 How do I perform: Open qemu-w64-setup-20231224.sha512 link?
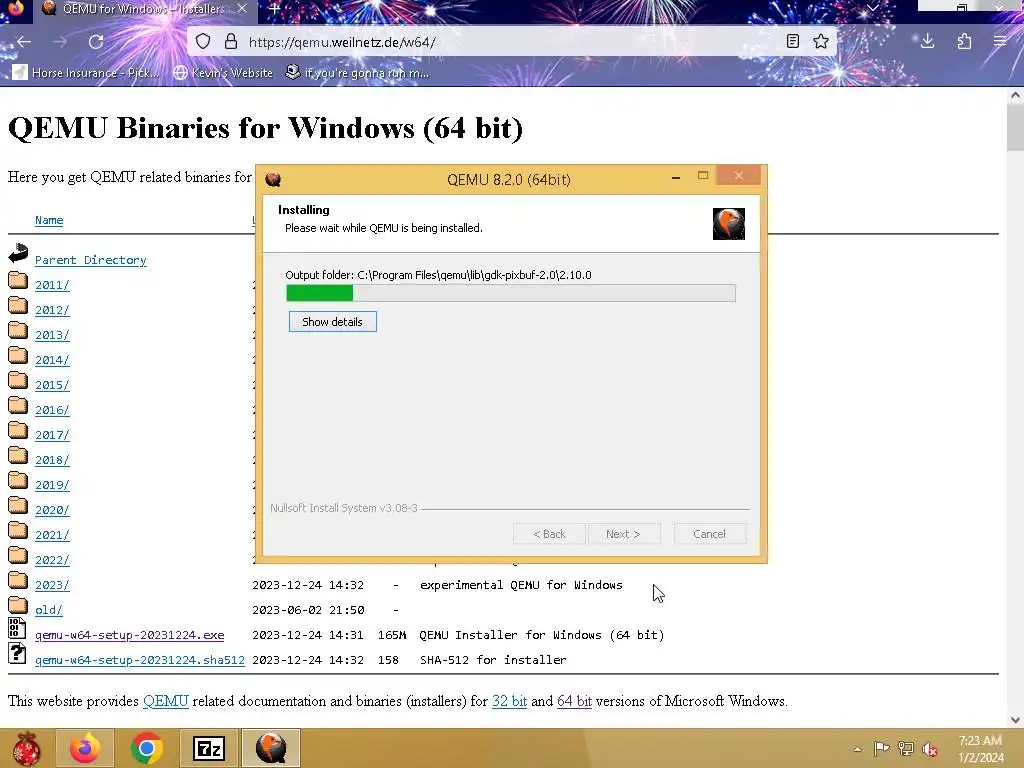click(x=140, y=660)
